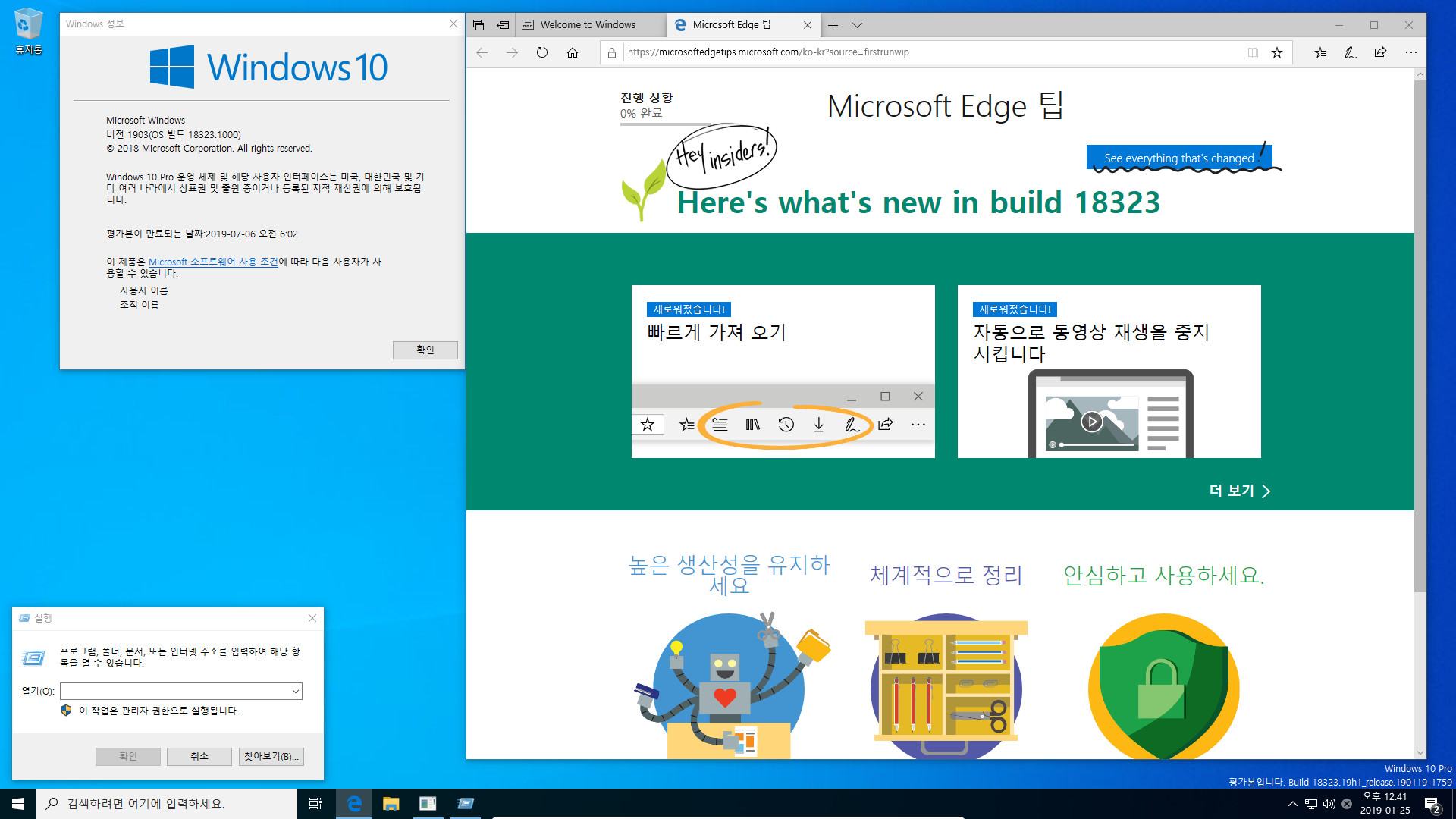Close the Windows 정보 dialog
This screenshot has width=1456, height=819.
pos(453,24)
